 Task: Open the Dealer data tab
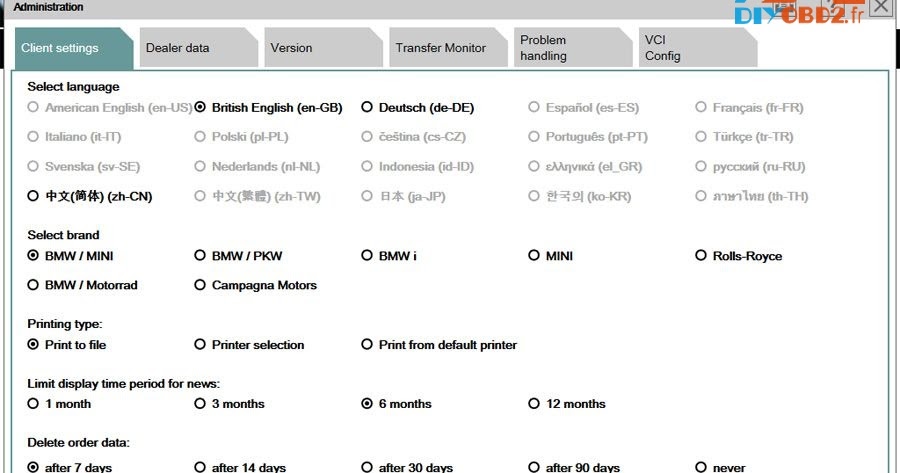[198, 48]
